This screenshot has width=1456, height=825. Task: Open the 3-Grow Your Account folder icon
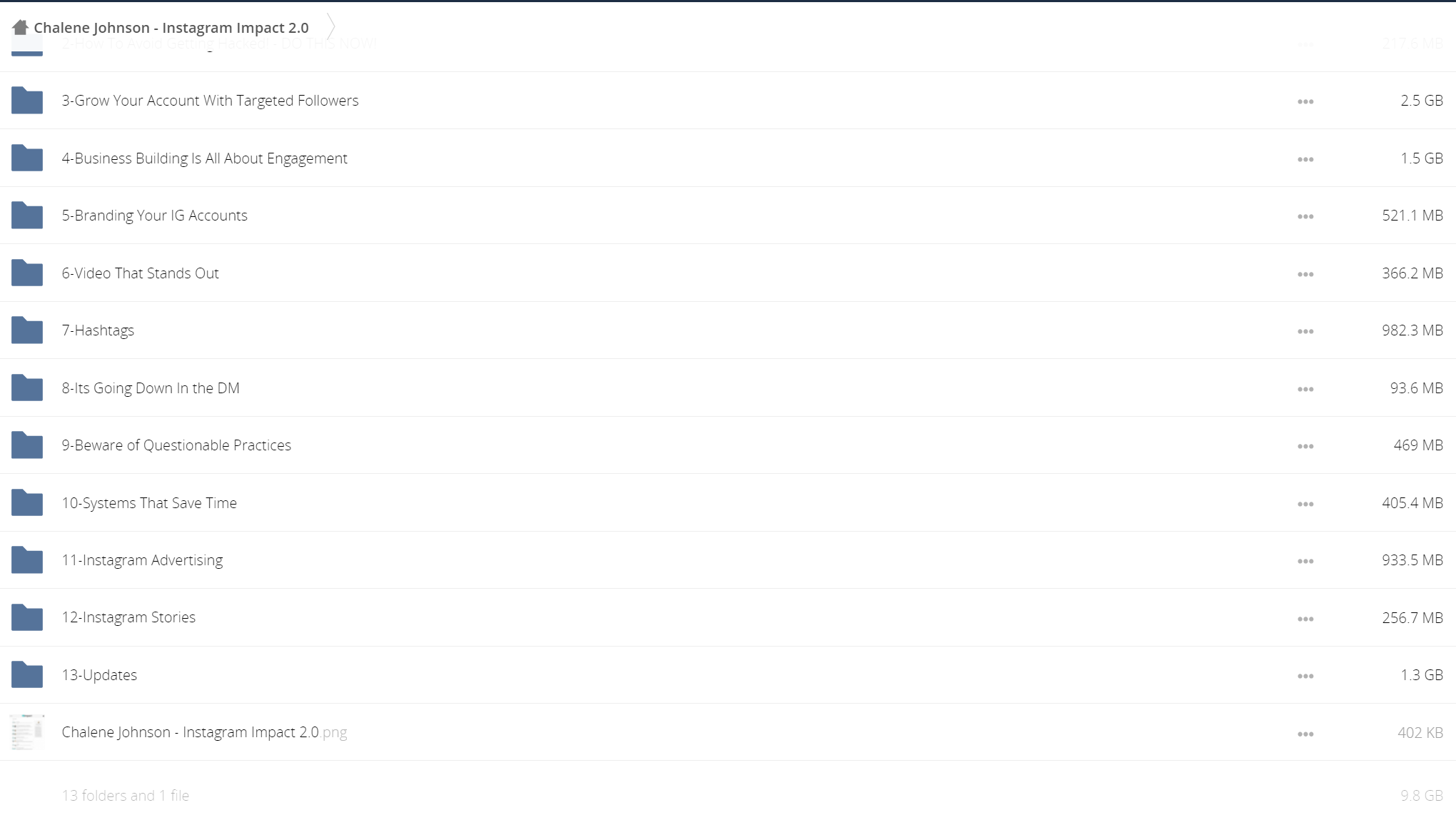[x=27, y=101]
